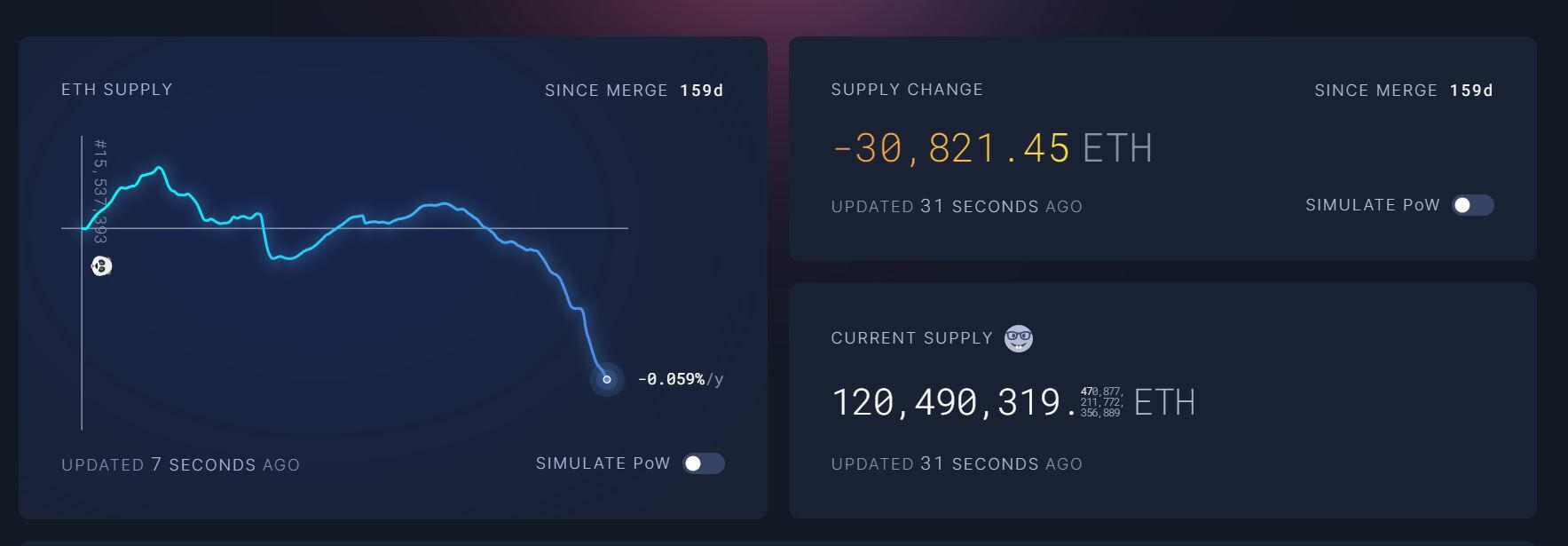Click the SUPPLY CHANGE card heading

pos(907,90)
